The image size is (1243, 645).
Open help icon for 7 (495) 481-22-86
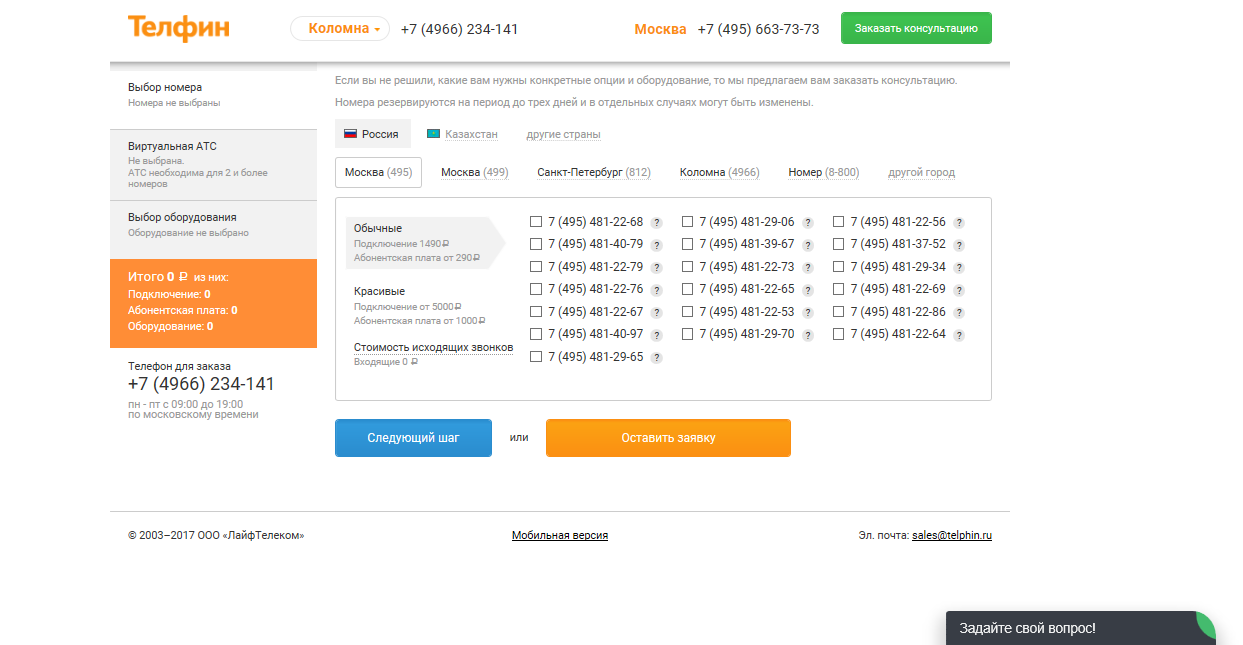(x=959, y=313)
